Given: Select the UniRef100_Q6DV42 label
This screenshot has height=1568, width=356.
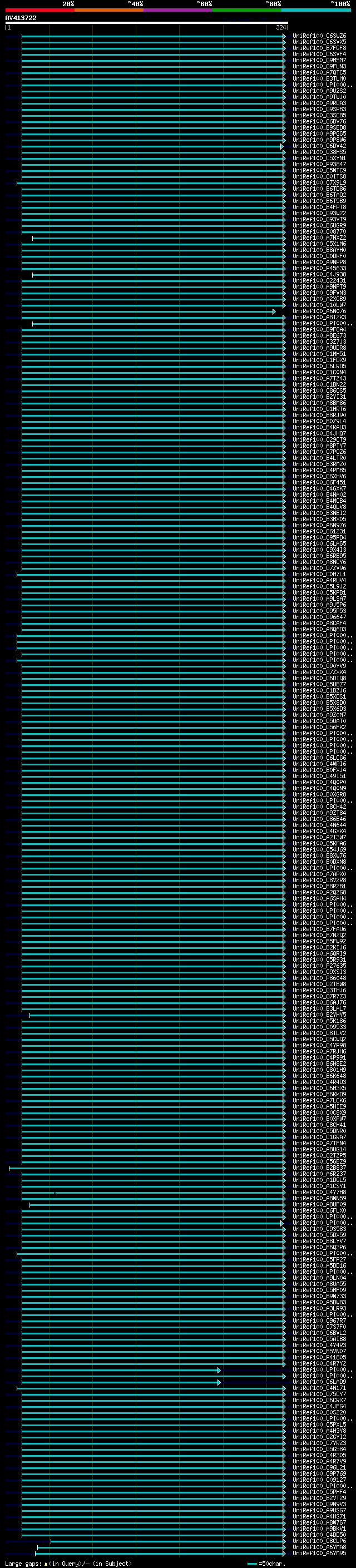Looking at the screenshot, I should point(319,146).
